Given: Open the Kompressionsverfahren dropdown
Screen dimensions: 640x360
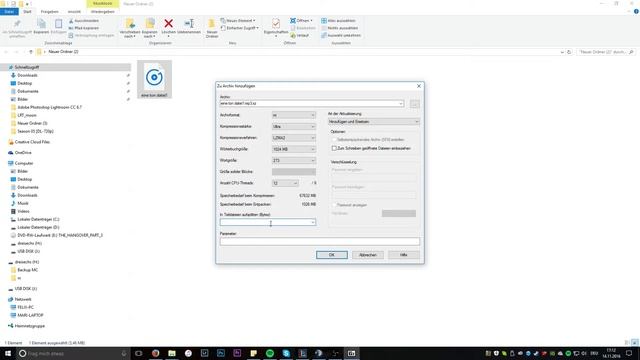Looking at the screenshot, I should [x=294, y=138].
